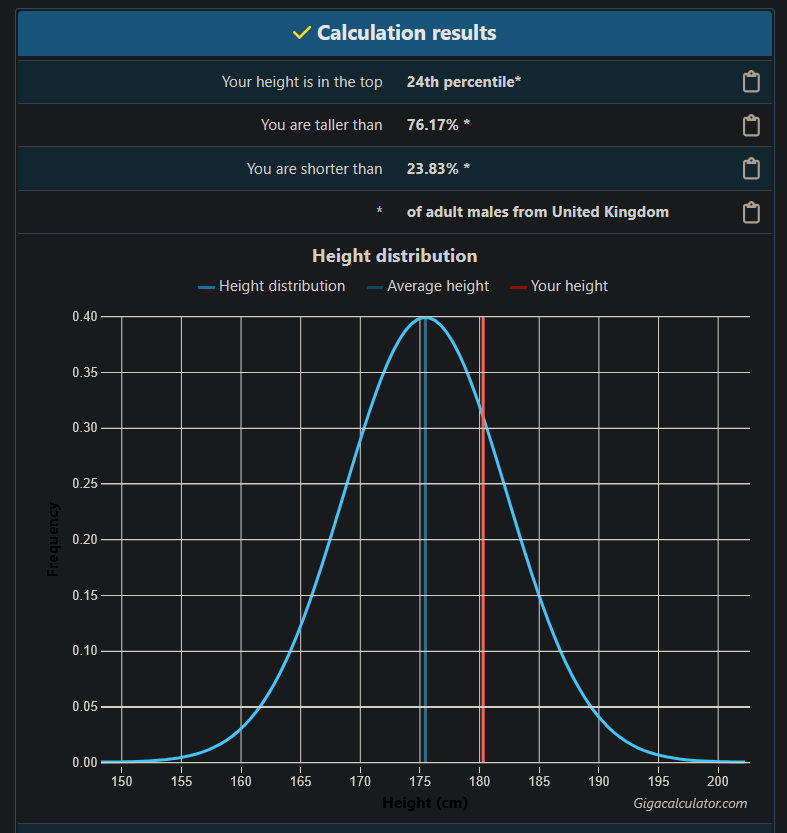The width and height of the screenshot is (787, 833).
Task: Click the 0.20 y-axis tick label
Action: 85,539
